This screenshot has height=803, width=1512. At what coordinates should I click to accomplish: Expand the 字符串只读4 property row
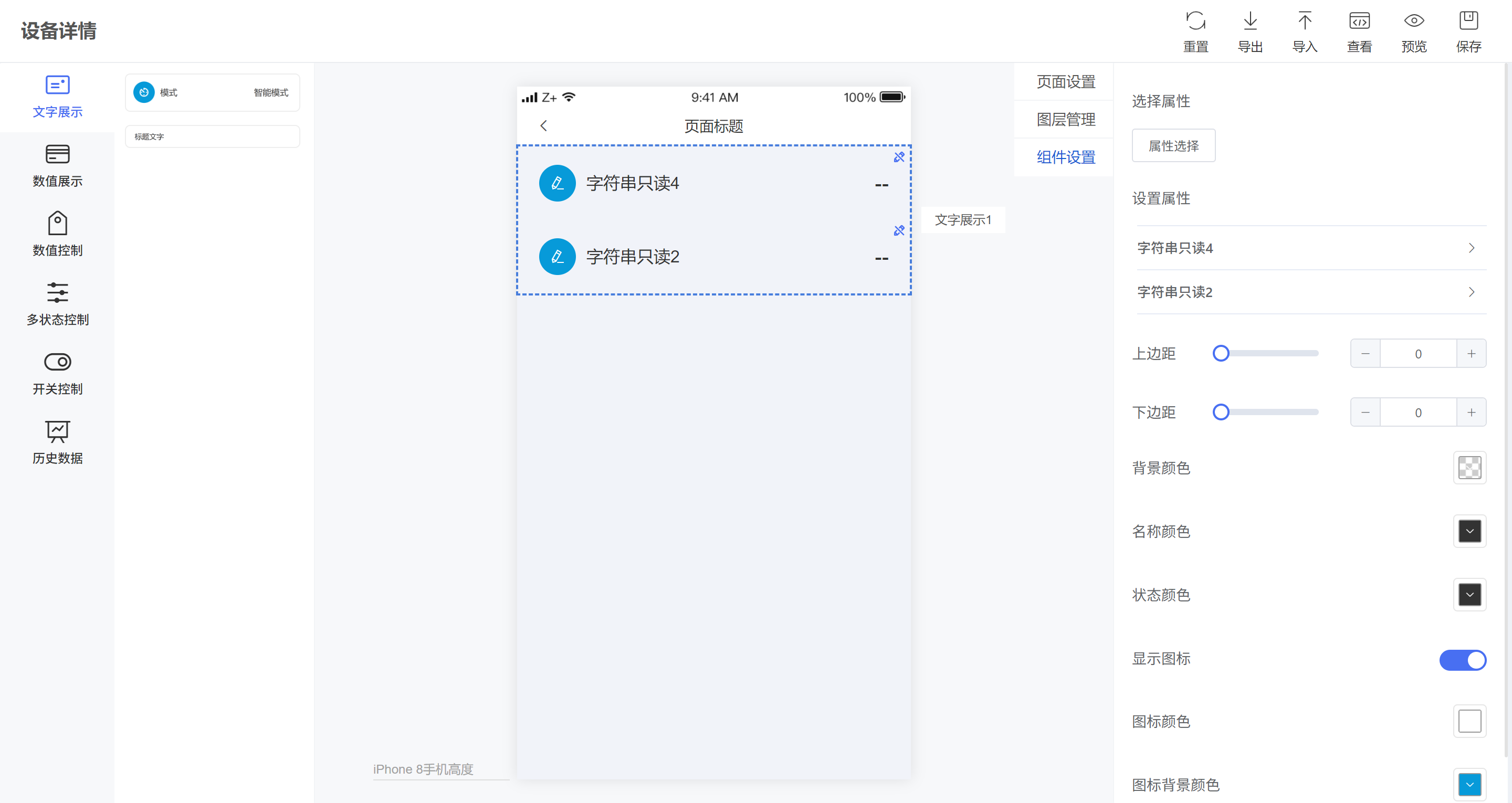coord(1311,248)
